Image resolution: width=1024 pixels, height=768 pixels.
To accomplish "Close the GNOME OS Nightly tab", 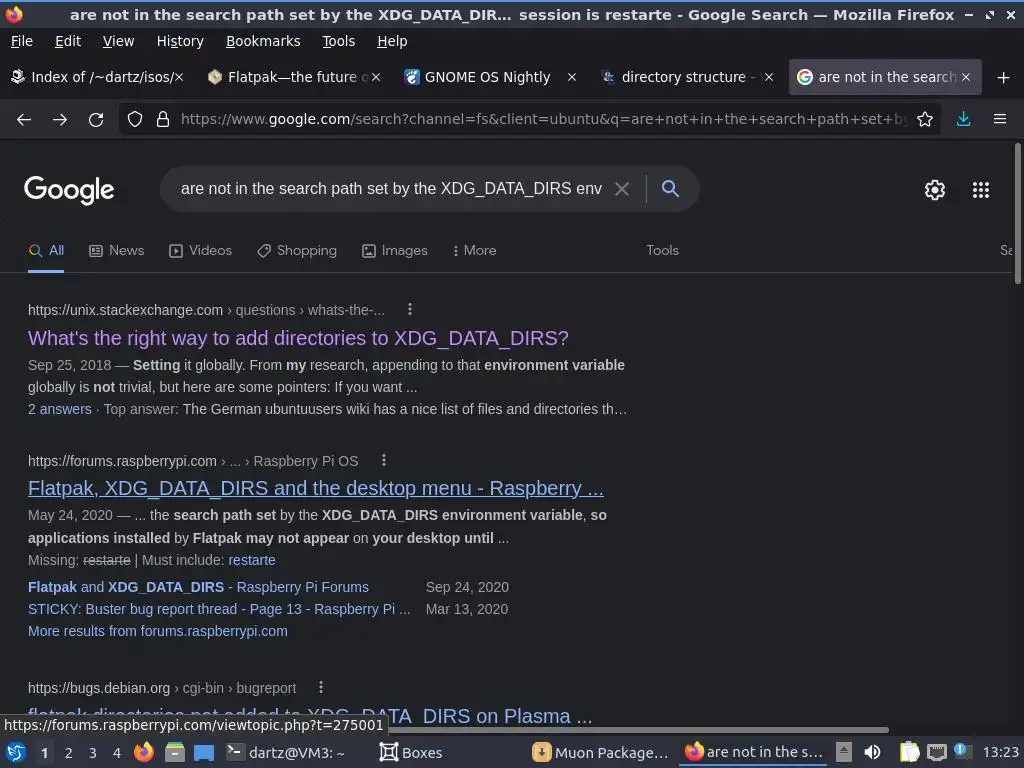I will [571, 78].
